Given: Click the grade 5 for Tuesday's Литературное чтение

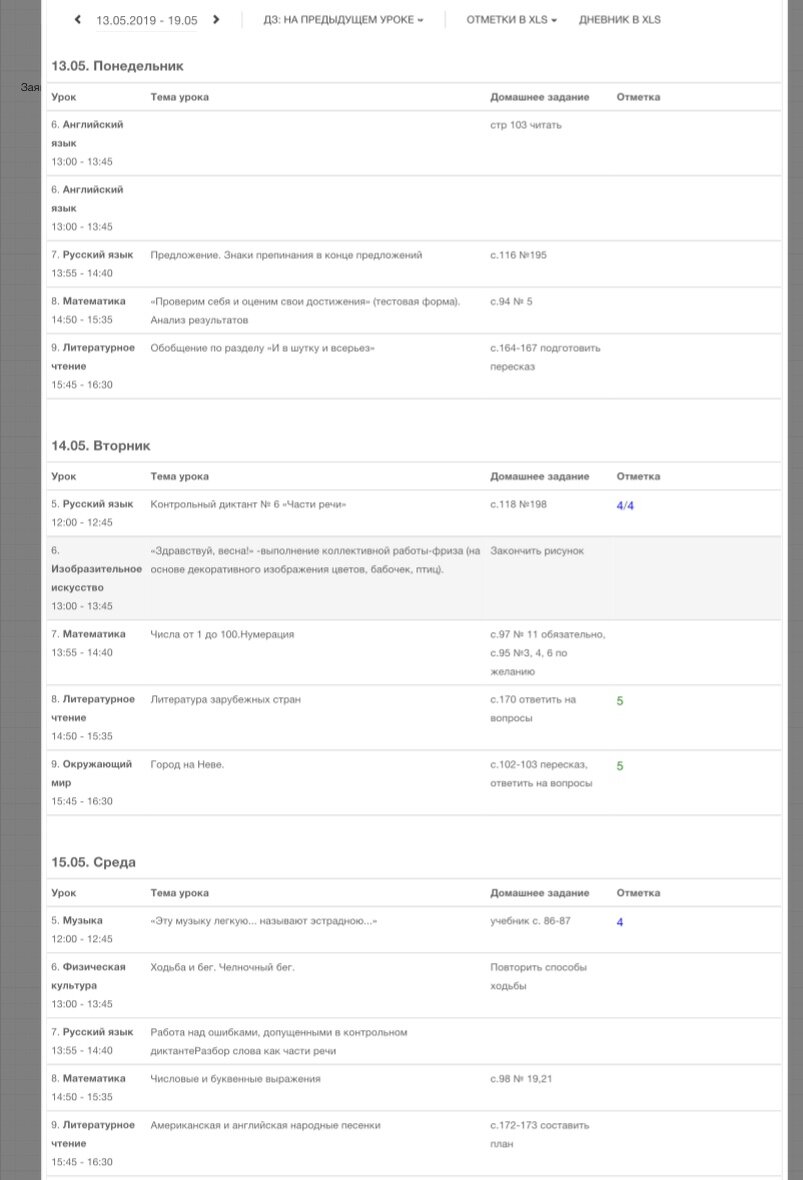Looking at the screenshot, I should click(x=620, y=701).
